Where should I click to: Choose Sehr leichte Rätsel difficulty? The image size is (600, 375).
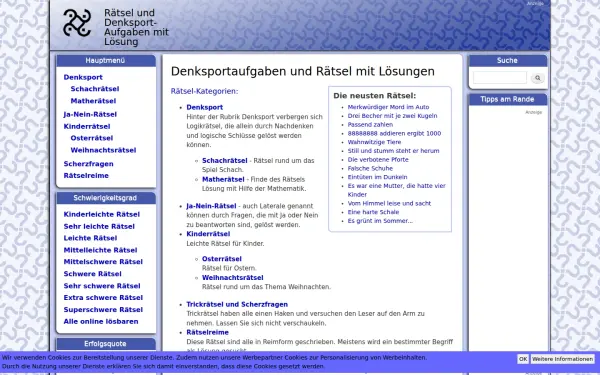pyautogui.click(x=99, y=227)
